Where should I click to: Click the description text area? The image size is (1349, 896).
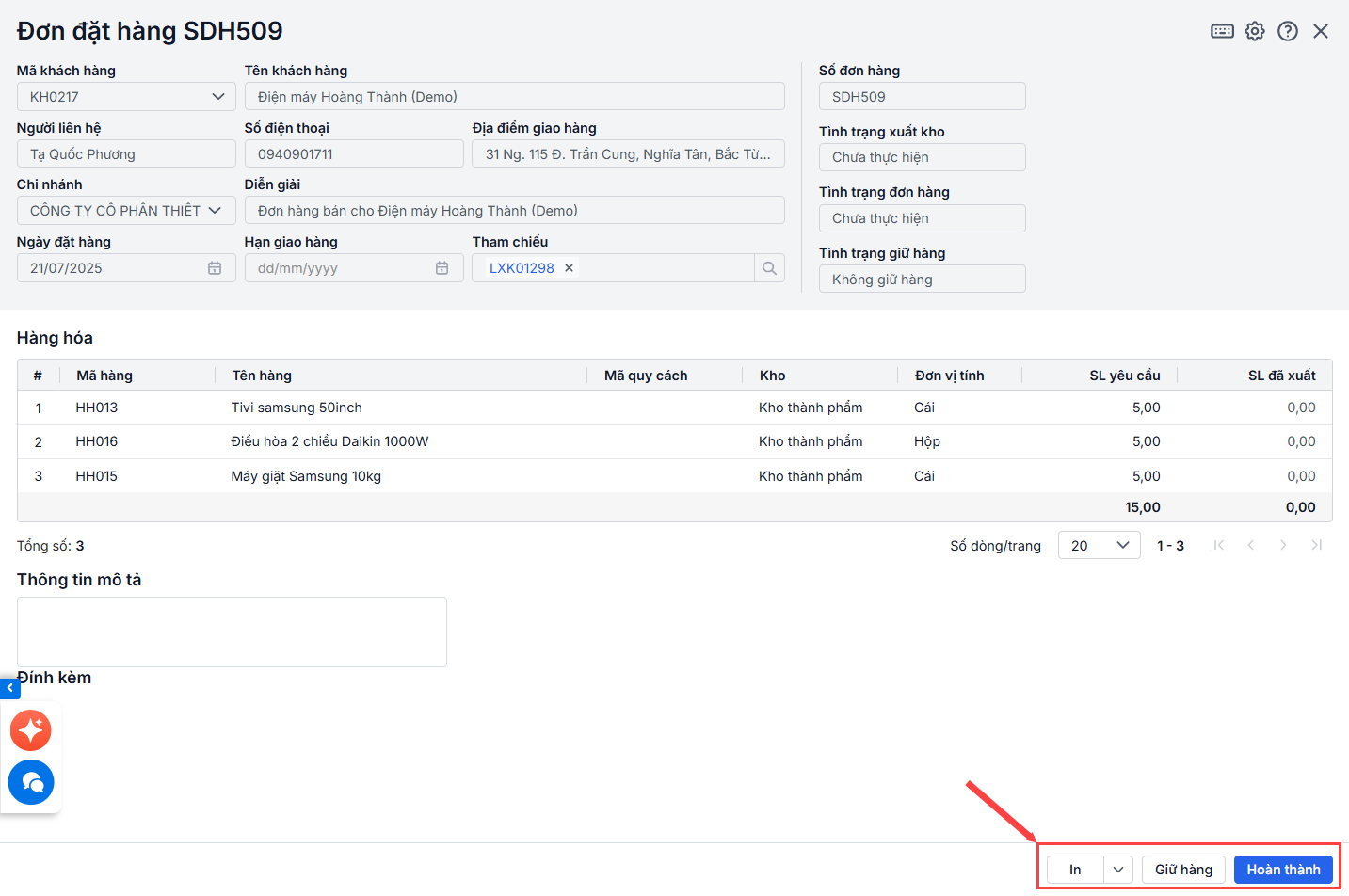(x=232, y=632)
